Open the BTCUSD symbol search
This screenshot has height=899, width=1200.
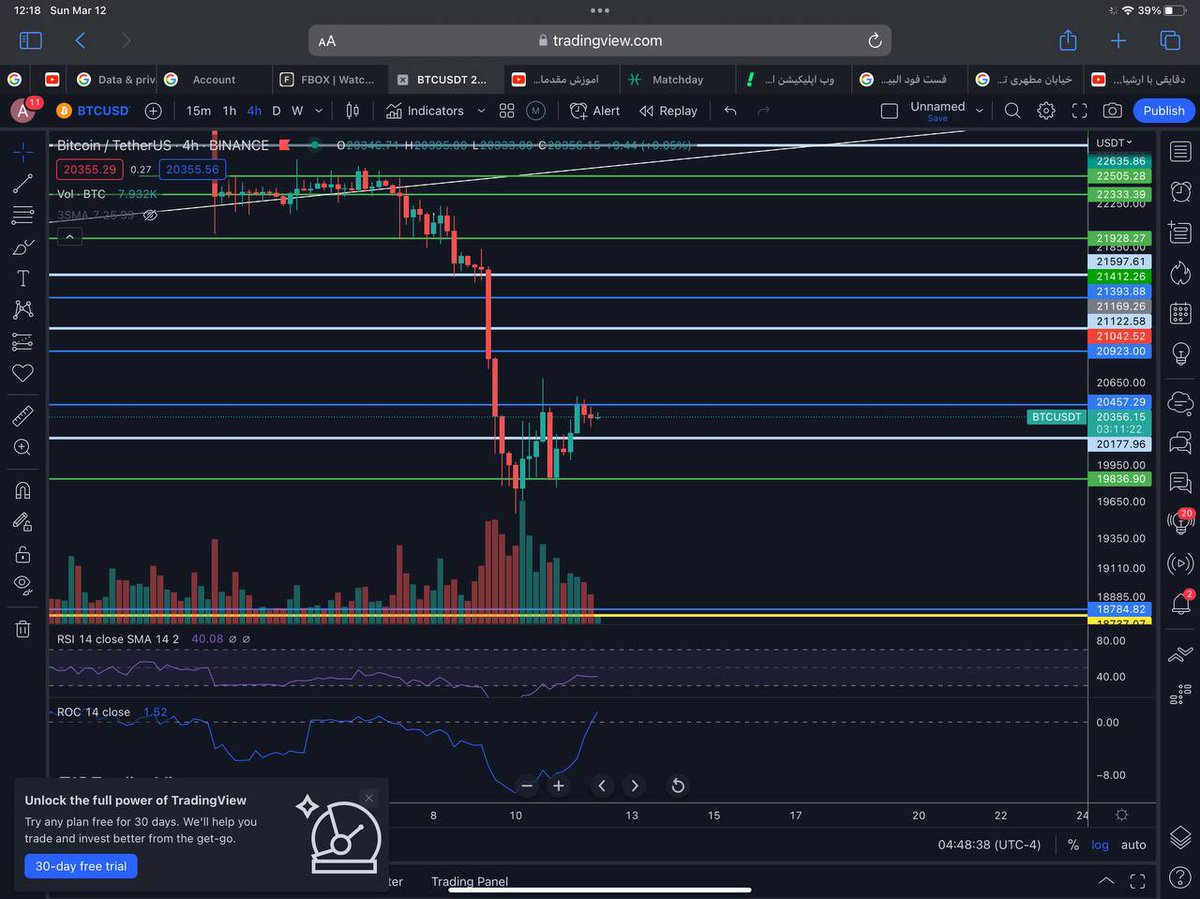(93, 111)
